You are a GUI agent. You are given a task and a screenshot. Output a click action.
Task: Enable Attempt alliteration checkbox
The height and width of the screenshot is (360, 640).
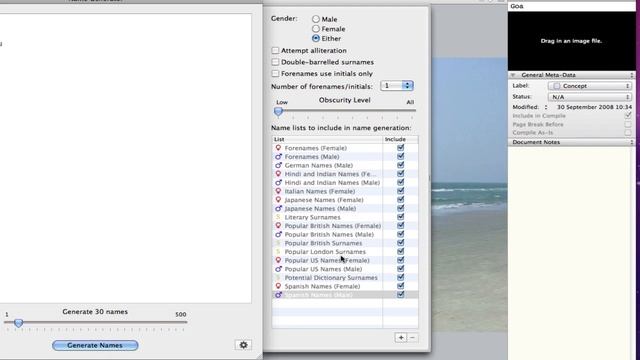tap(276, 50)
